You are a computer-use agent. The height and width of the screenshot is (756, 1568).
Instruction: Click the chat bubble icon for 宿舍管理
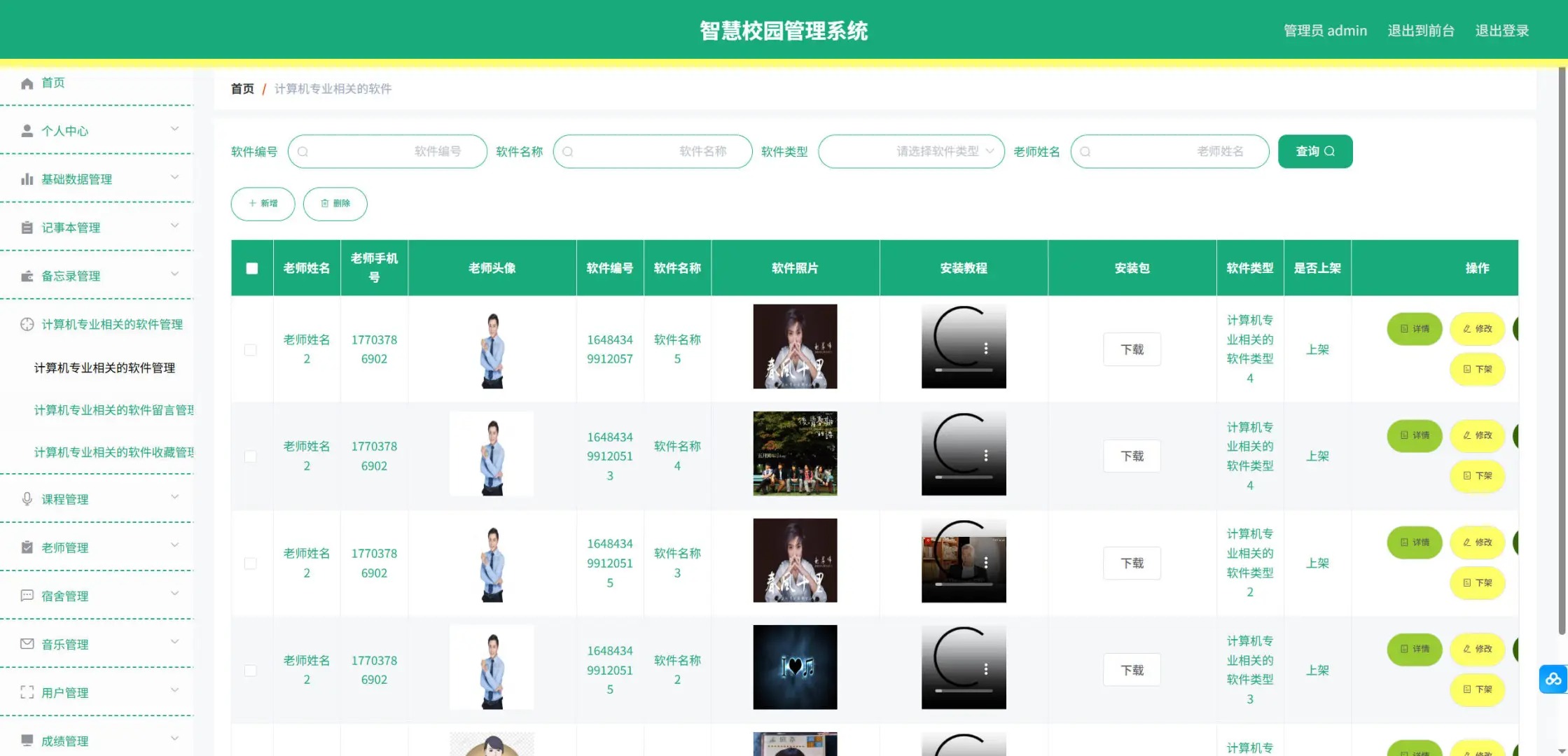coord(27,596)
